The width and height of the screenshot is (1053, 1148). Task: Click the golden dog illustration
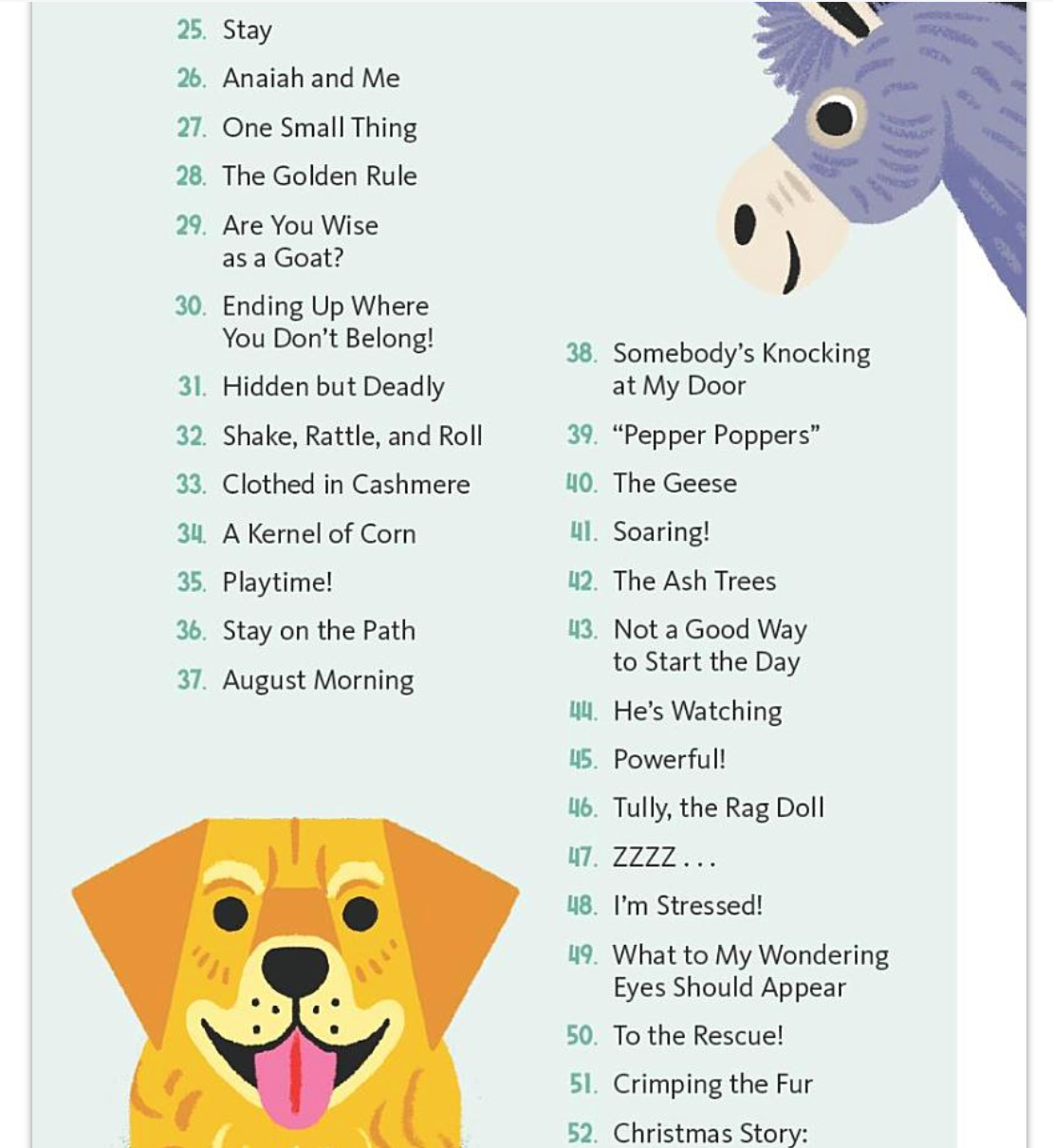pyautogui.click(x=294, y=987)
